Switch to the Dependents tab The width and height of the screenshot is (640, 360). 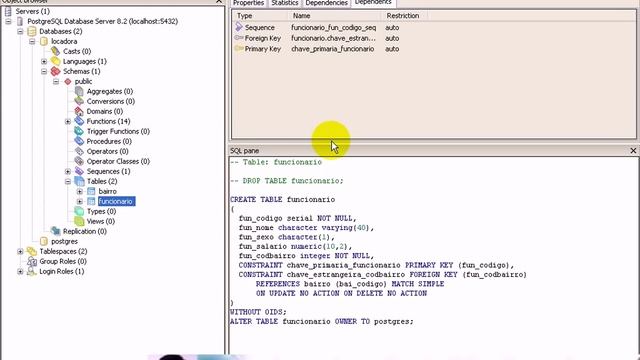(x=373, y=2)
